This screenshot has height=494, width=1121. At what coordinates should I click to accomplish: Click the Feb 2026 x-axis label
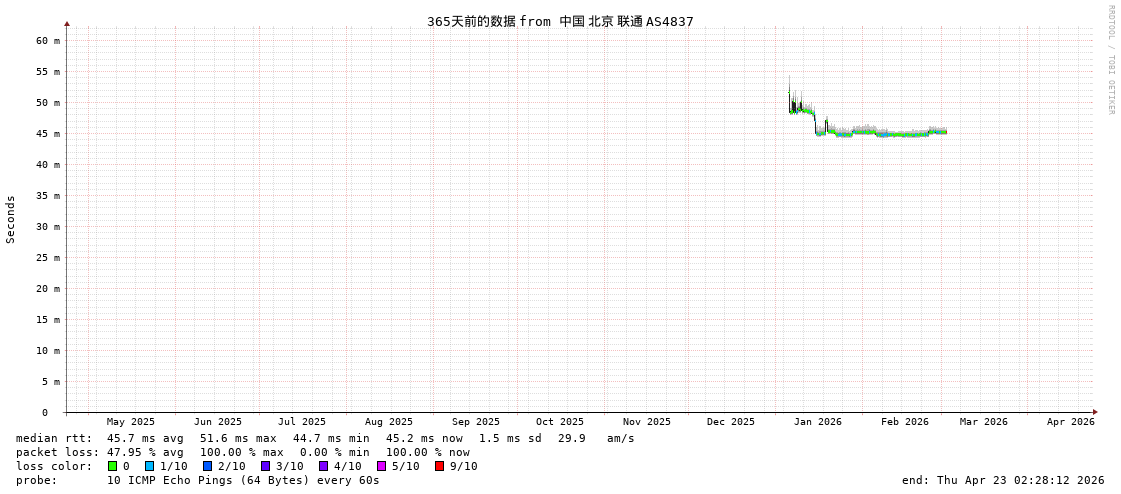click(904, 422)
